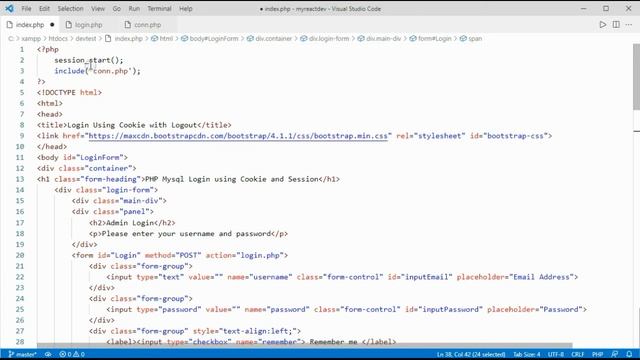The height and width of the screenshot is (360, 640).
Task: Open the editor More Actions menu
Action: (629, 25)
